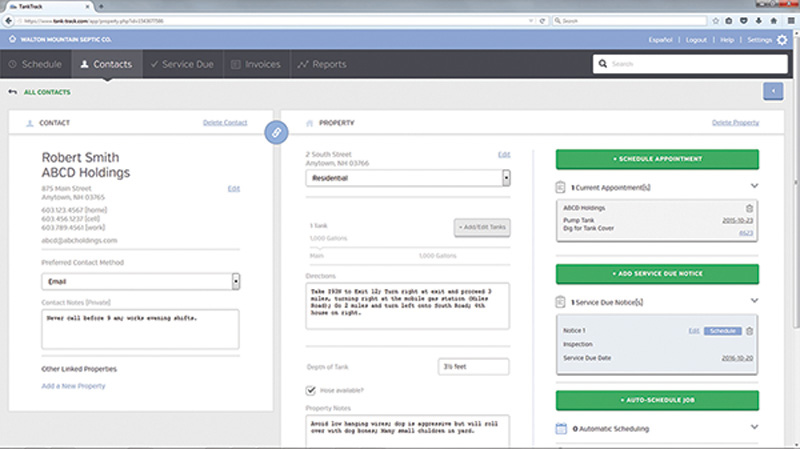Click the TankTrack search box

pyautogui.click(x=690, y=64)
